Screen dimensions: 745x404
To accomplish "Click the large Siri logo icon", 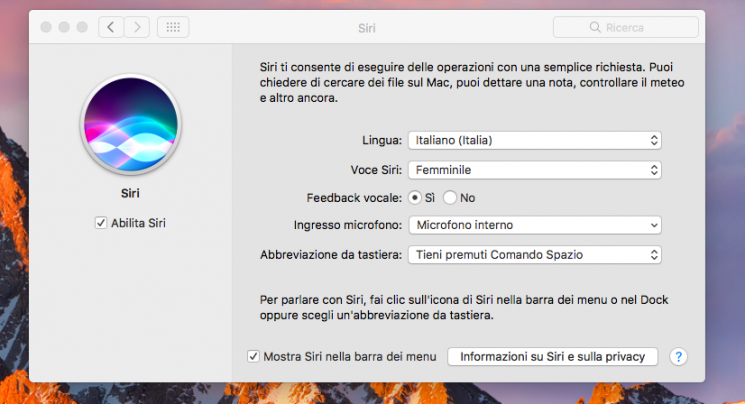I will pyautogui.click(x=130, y=122).
